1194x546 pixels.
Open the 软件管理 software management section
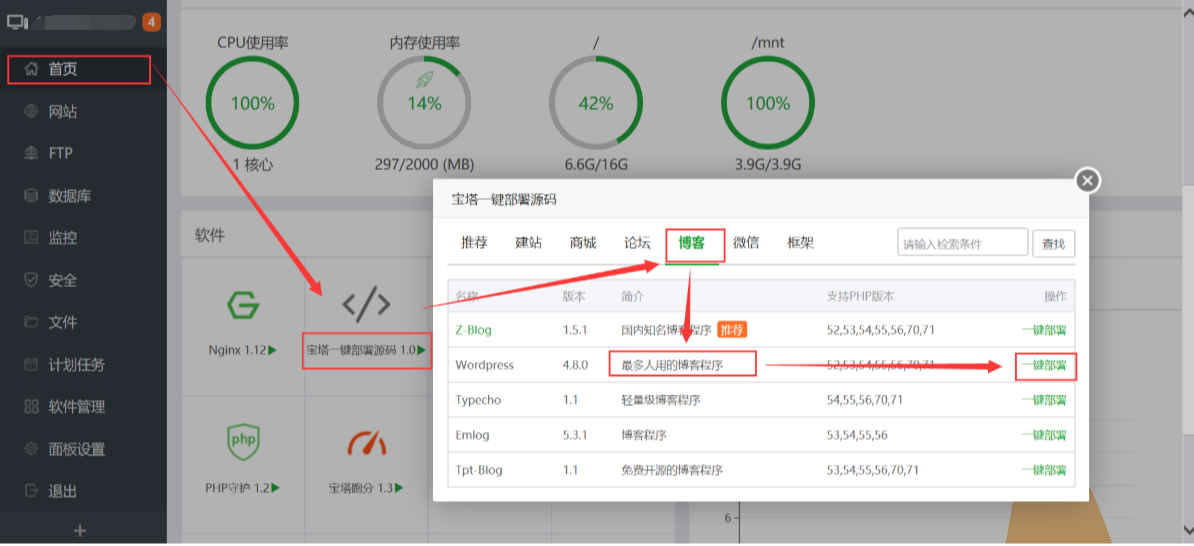(83, 407)
